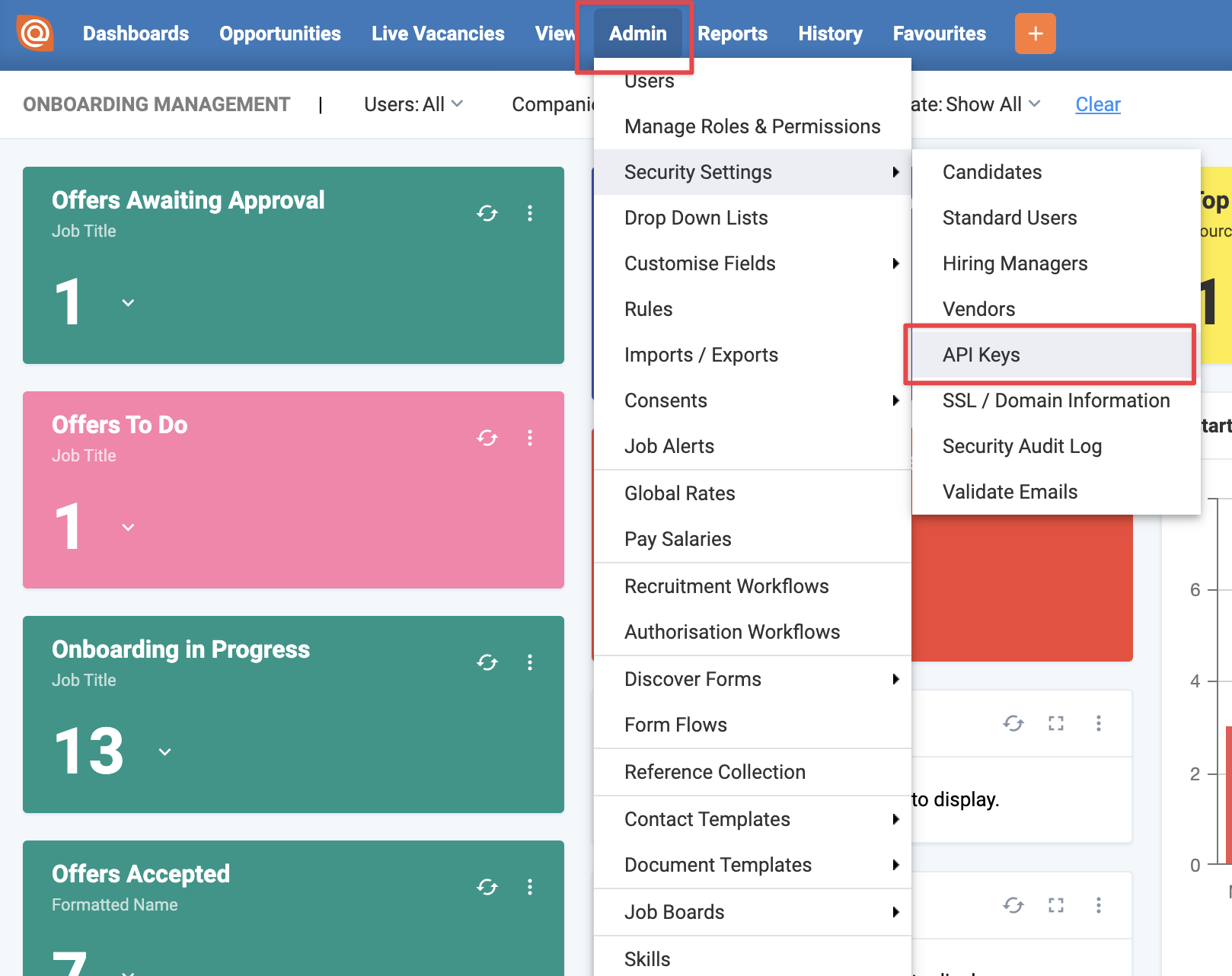This screenshot has width=1232, height=976.
Task: Click the orange plus add button
Action: click(x=1035, y=33)
